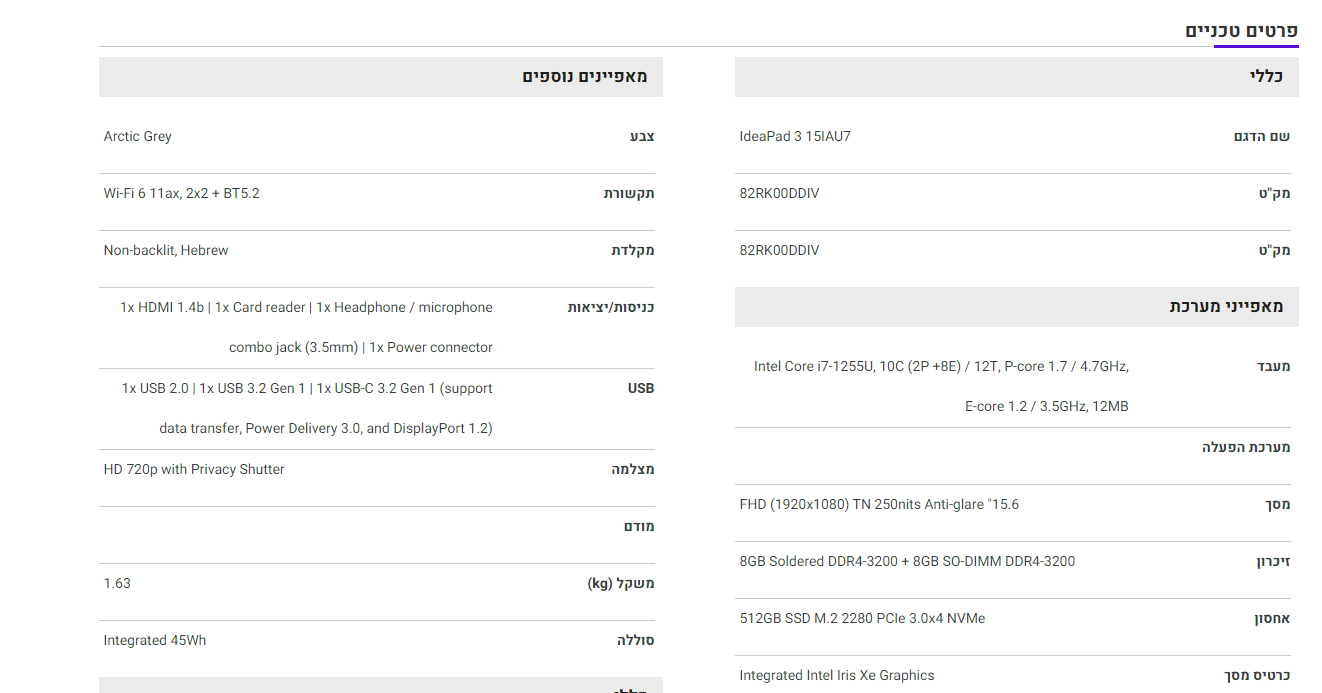Screen dimensions: 1322x693
Task: Select the Wi-Fi 6 11ax connectivity value
Action: tap(182, 193)
